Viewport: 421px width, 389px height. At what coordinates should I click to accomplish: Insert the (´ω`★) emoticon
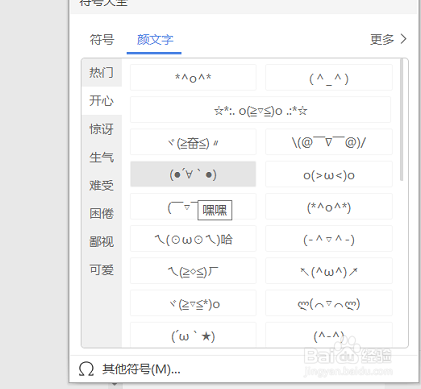[x=193, y=335]
